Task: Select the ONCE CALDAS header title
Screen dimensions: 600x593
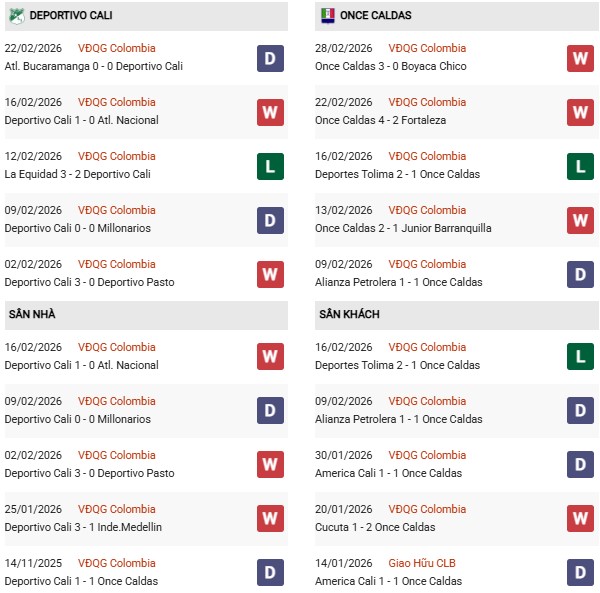Action: pos(375,15)
